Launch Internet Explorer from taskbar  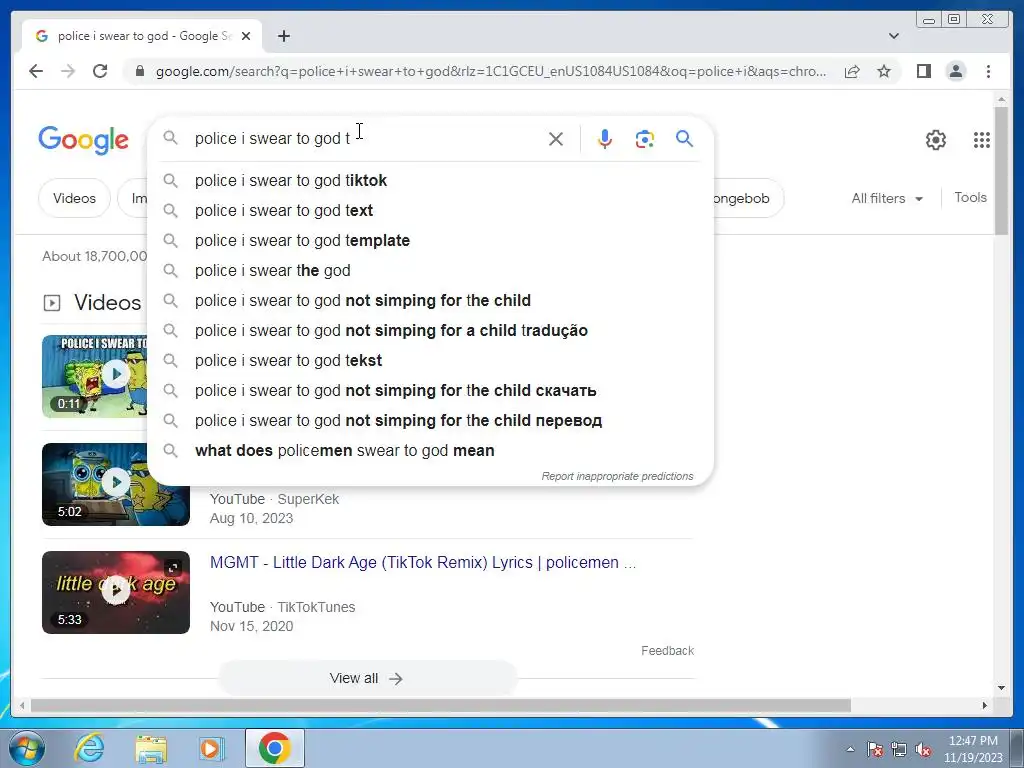[89, 748]
